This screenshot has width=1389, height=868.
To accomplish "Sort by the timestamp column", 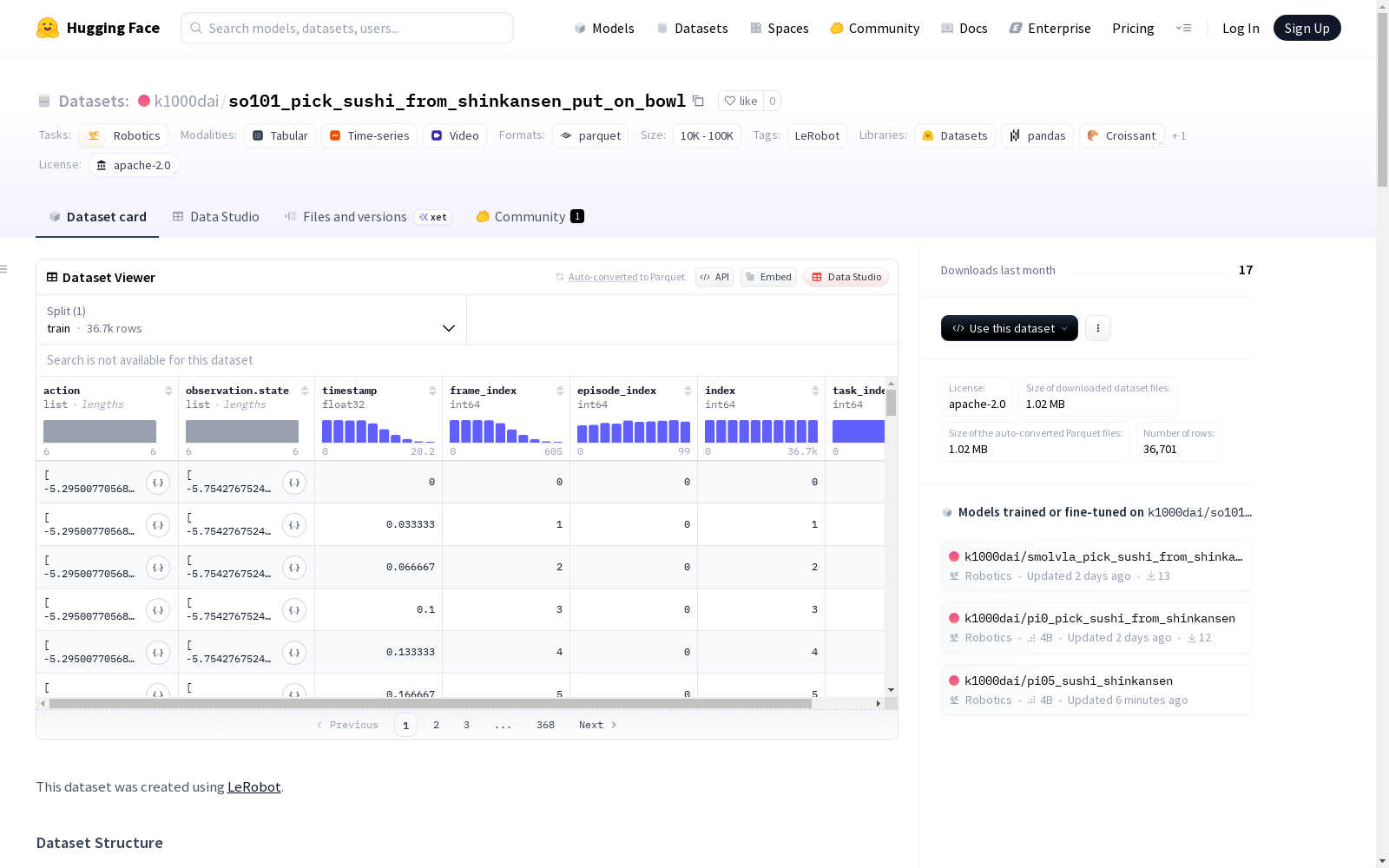I will pos(432,391).
